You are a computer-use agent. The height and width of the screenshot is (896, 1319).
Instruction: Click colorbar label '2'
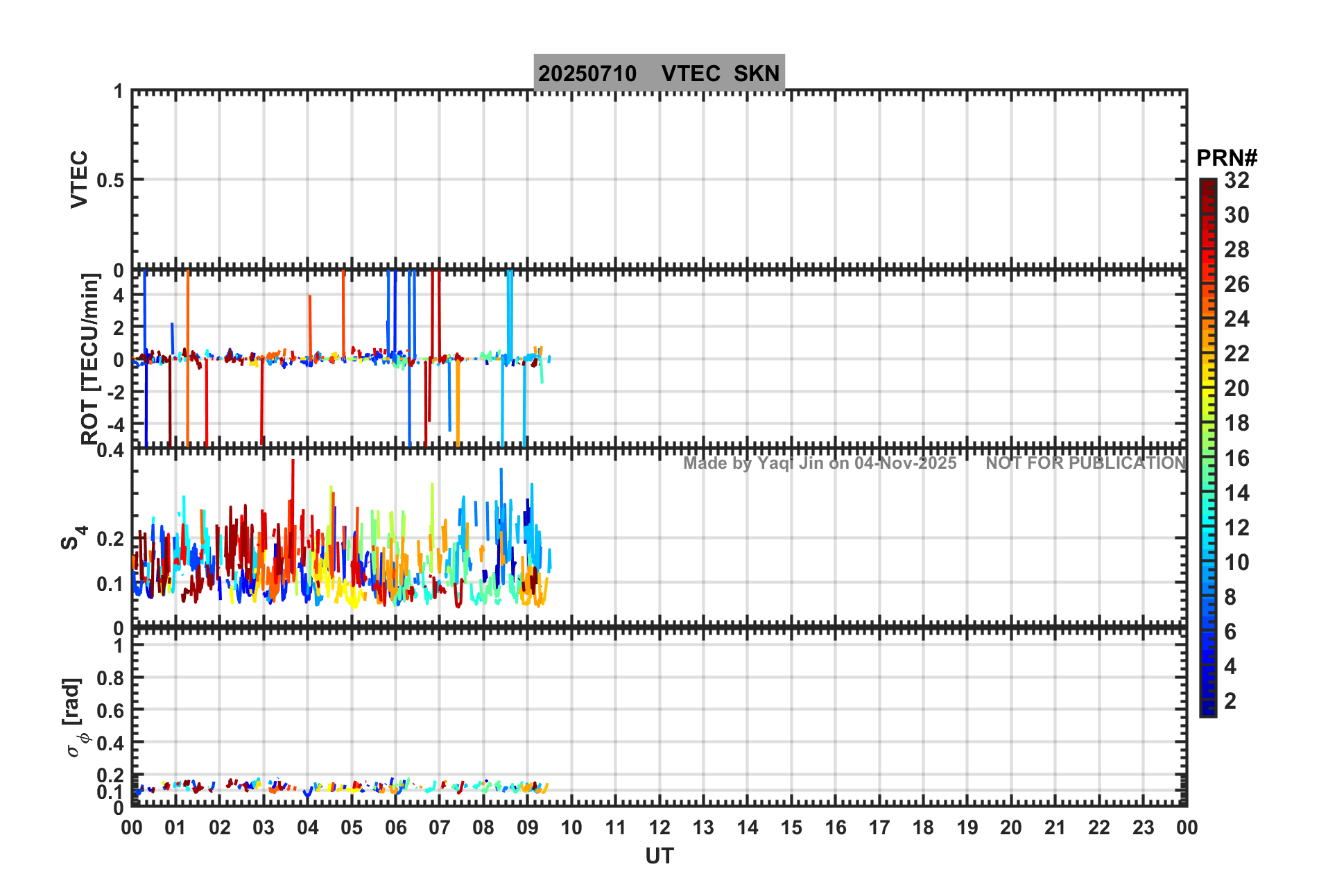[1230, 701]
